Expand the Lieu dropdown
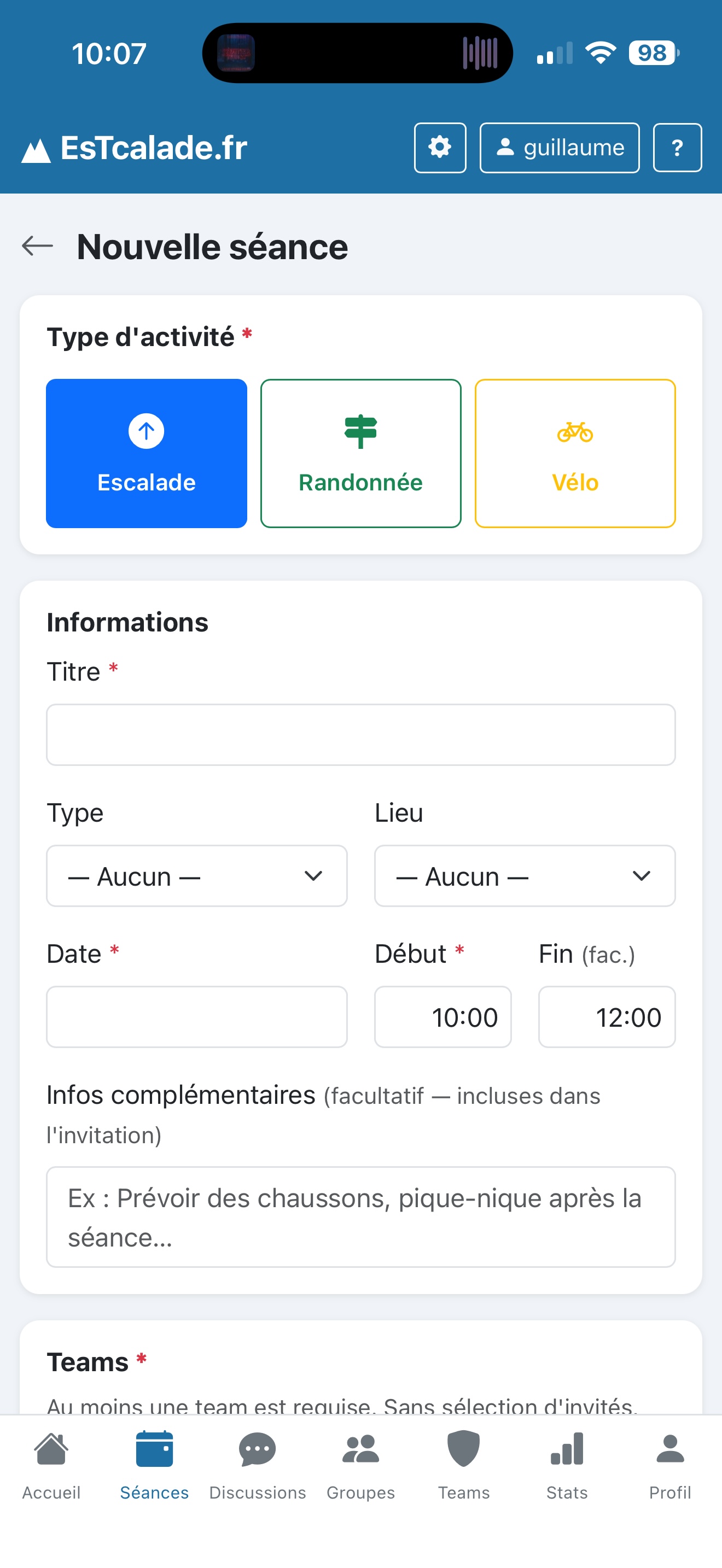Viewport: 722px width, 1568px height. [x=524, y=876]
